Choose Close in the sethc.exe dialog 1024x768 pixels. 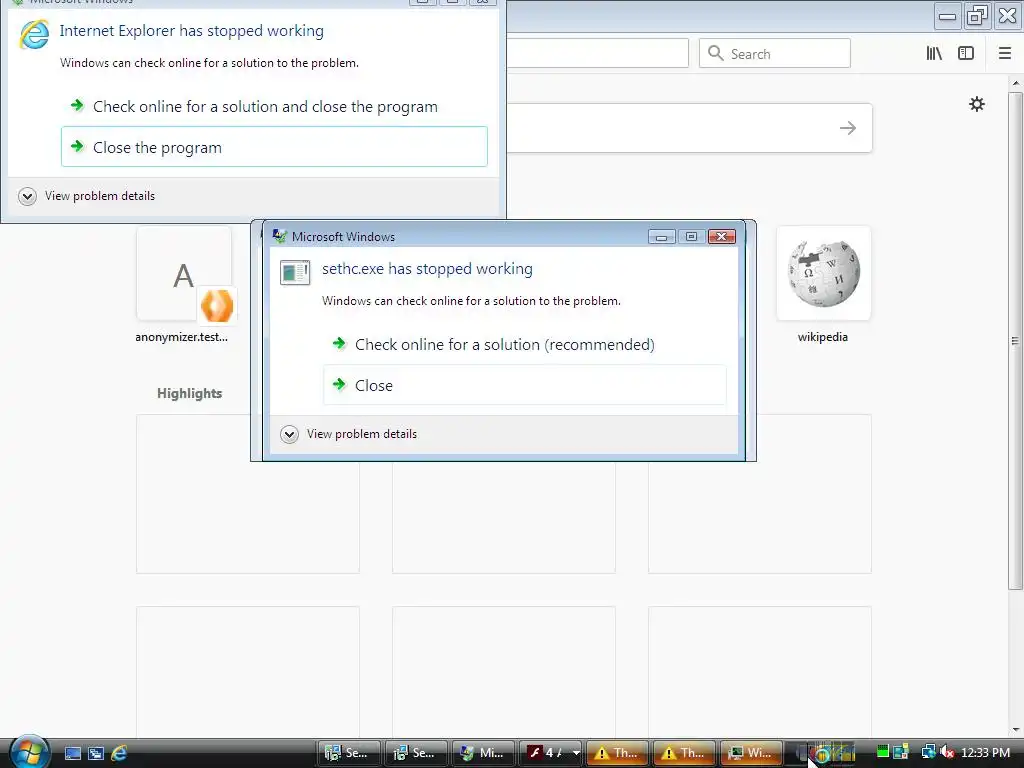click(x=524, y=385)
